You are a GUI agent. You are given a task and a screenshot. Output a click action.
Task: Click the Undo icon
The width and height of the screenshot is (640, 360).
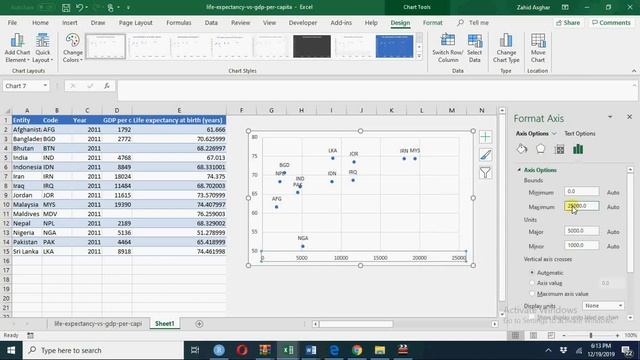point(80,7)
